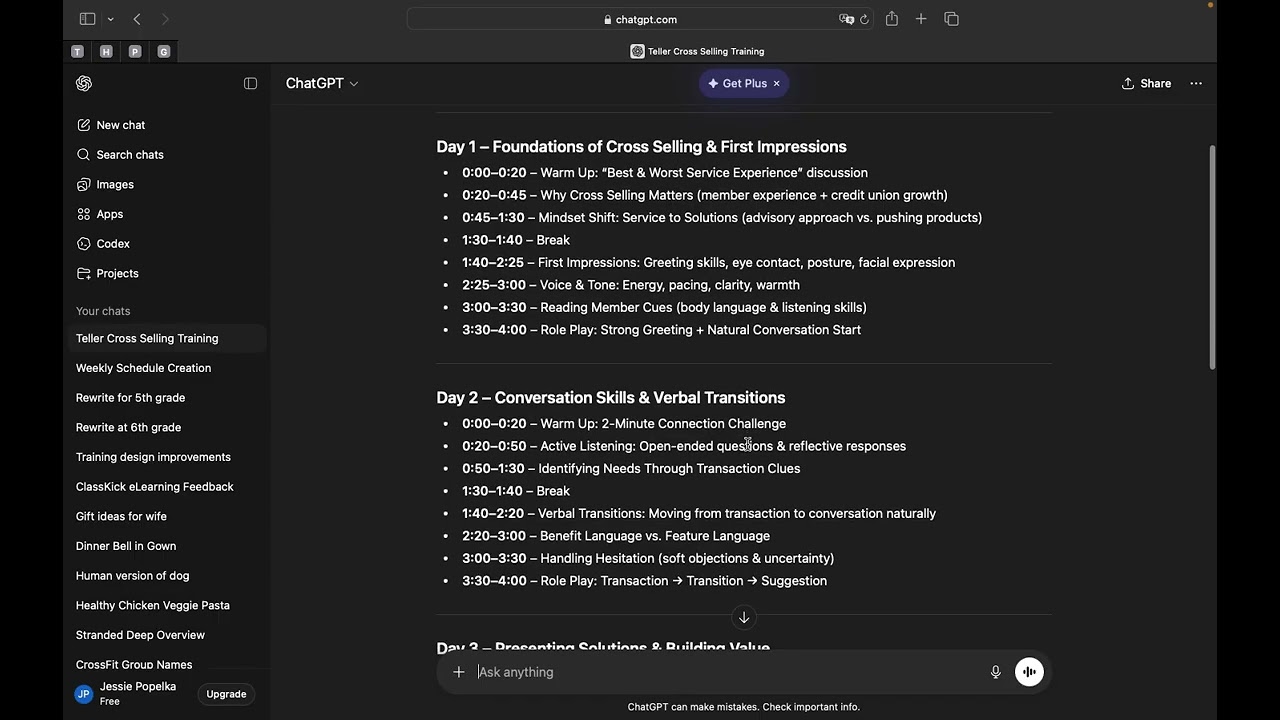The image size is (1280, 720).
Task: Open the attachment plus menu
Action: coord(459,672)
